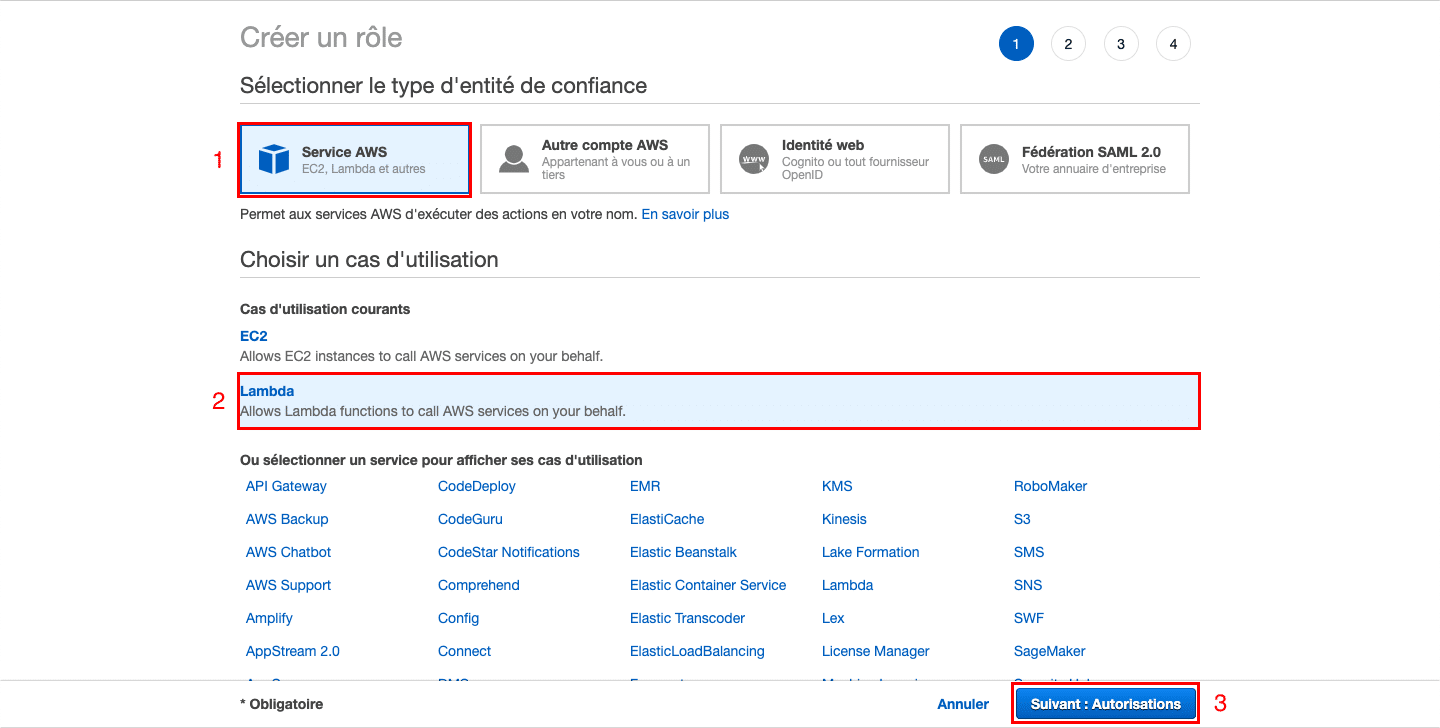
Task: Select ElastiCache service
Action: tap(667, 519)
